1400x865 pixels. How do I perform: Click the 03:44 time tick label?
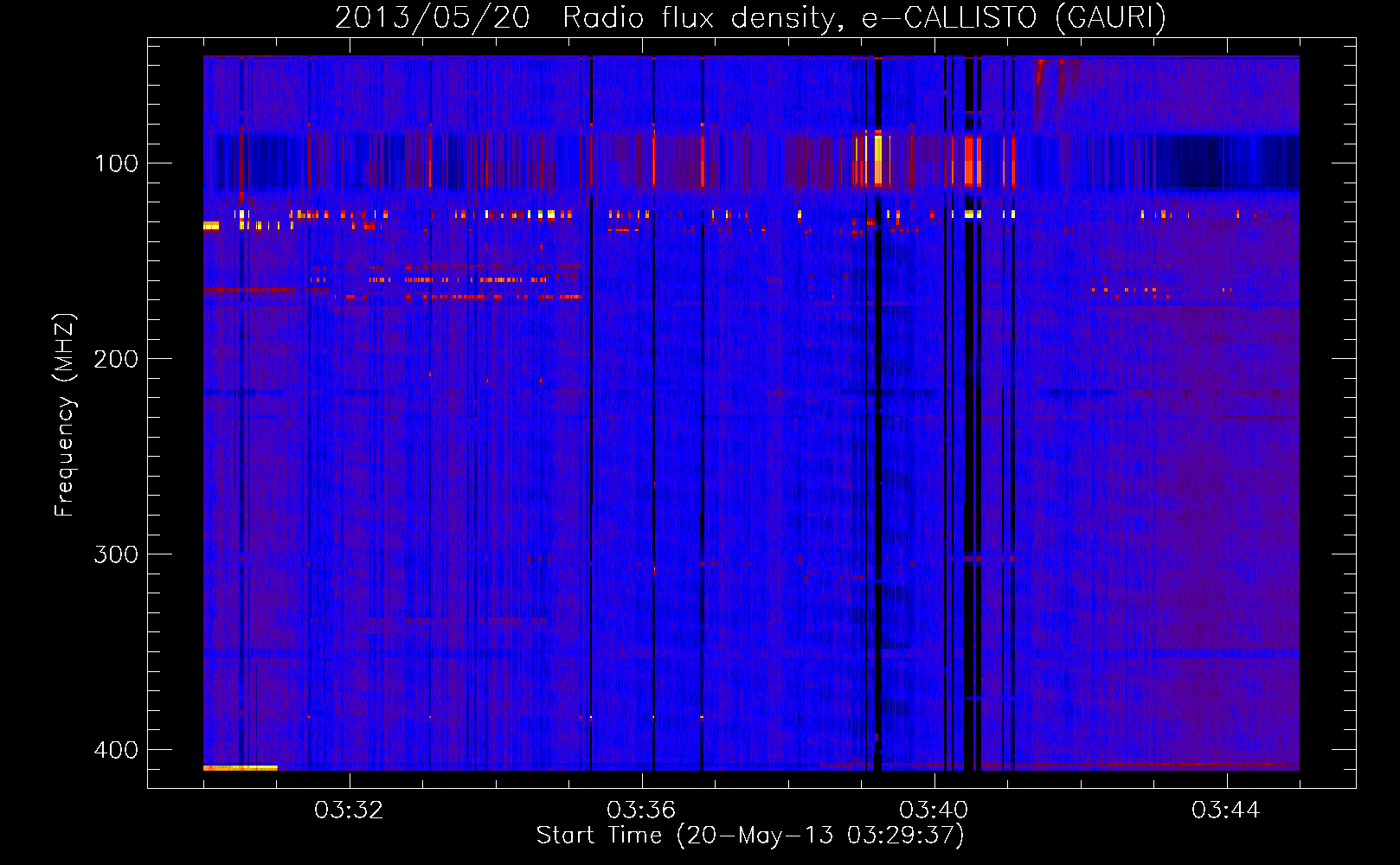coord(1226,811)
